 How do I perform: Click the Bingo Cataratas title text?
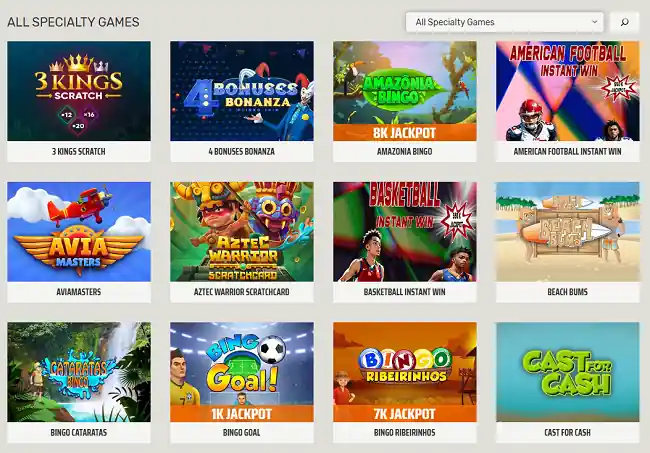(x=79, y=432)
